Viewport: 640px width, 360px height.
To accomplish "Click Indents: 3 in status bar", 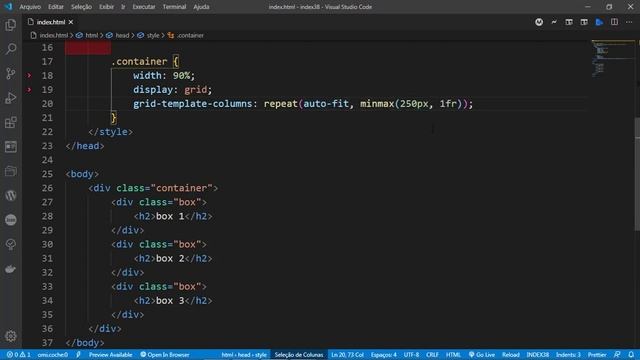I will [568, 355].
